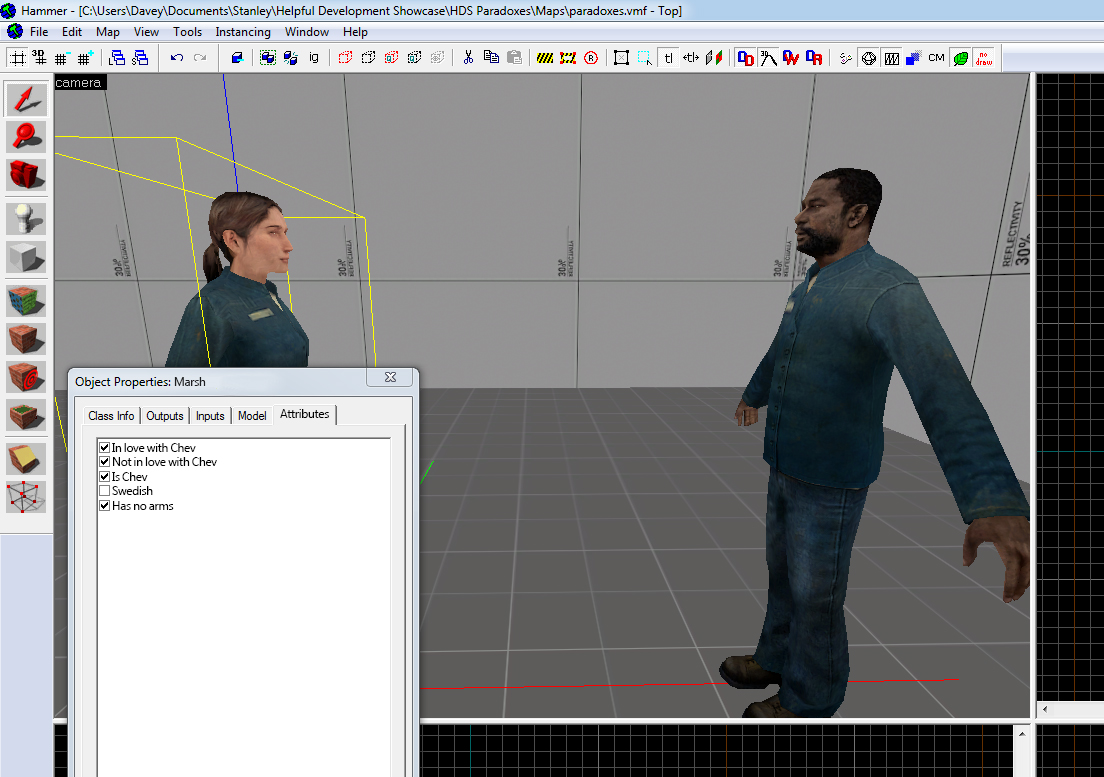Check the 'Swedish' checkbox
The image size is (1104, 777).
104,491
